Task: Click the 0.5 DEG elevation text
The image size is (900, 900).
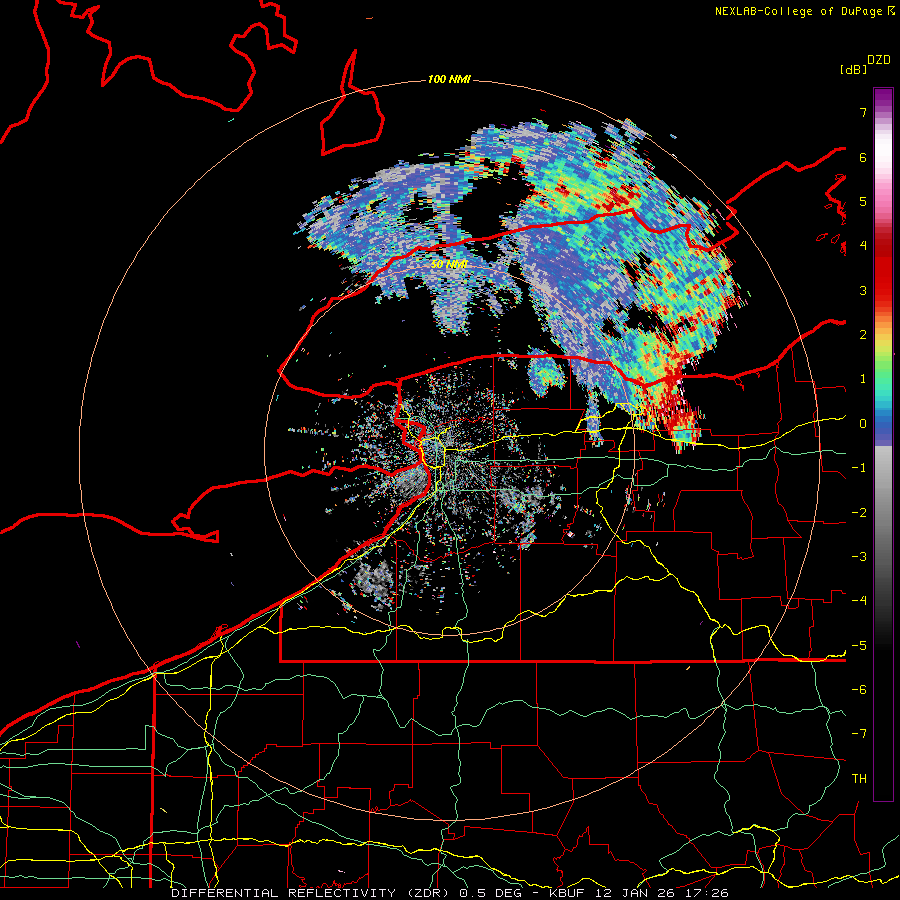Action: coord(491,893)
